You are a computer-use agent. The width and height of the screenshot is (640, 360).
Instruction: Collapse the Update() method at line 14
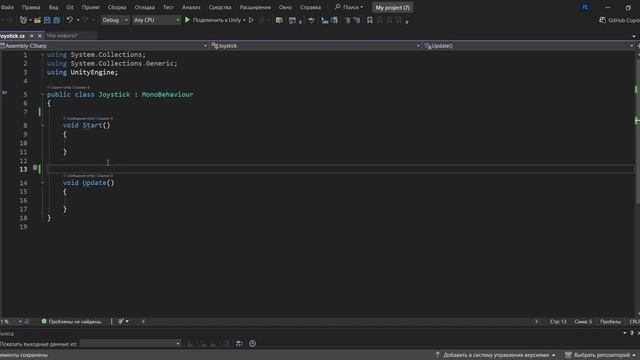(42, 183)
